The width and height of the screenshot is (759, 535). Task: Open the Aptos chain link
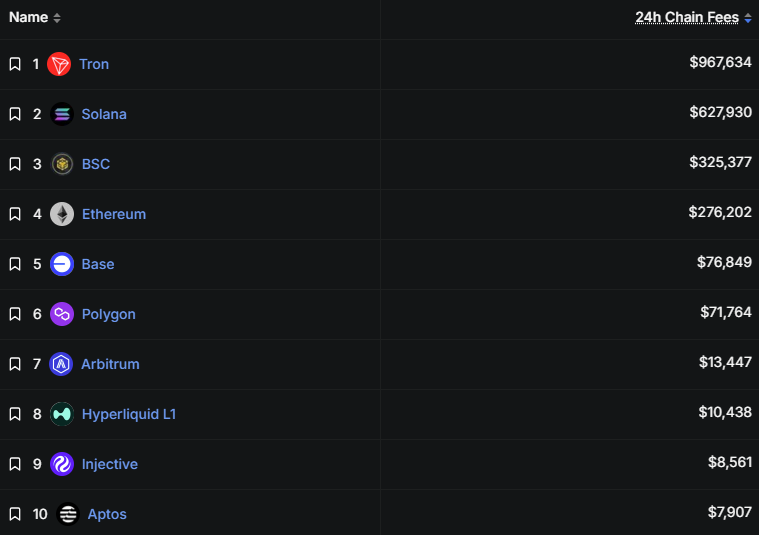(107, 514)
